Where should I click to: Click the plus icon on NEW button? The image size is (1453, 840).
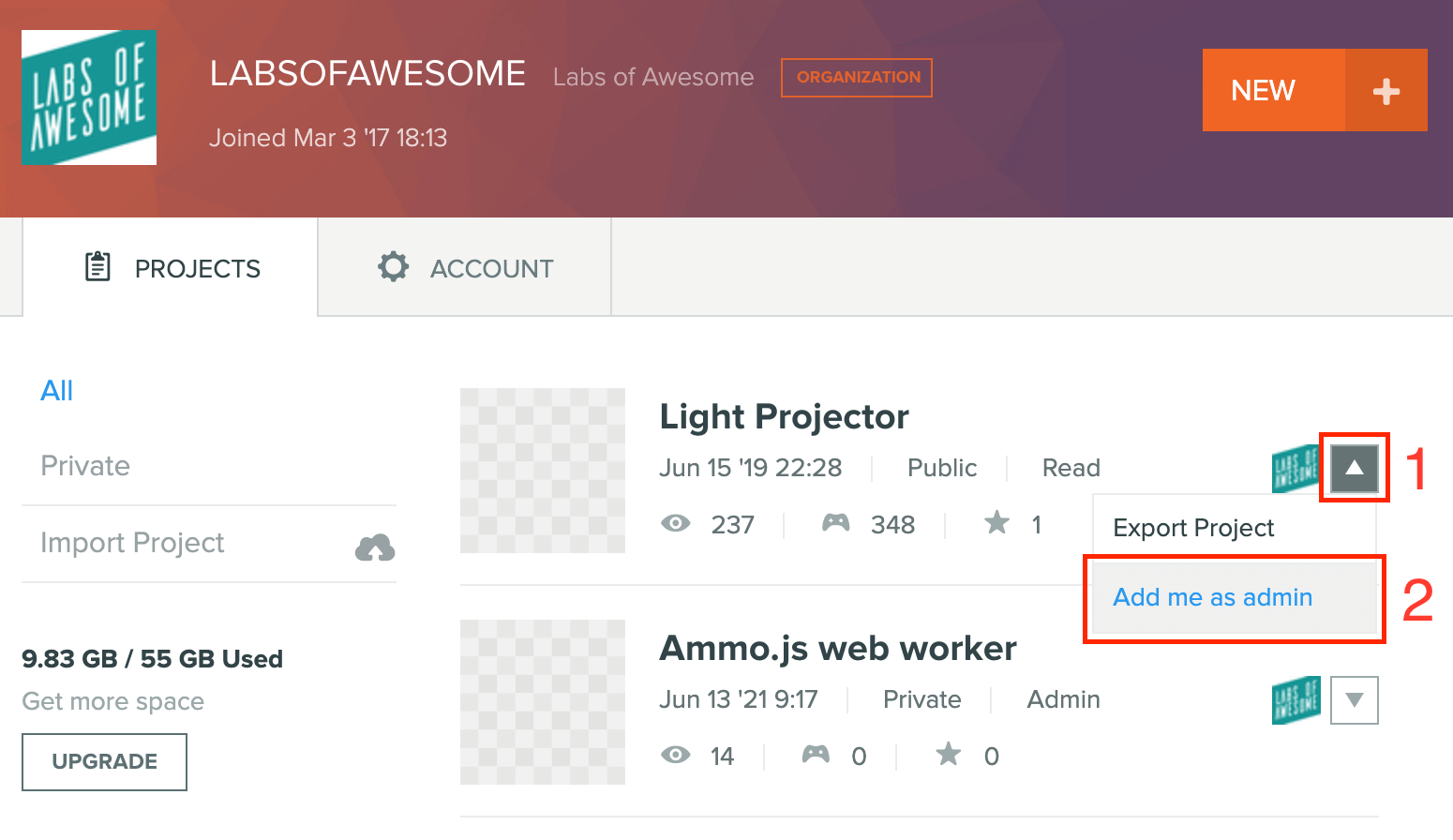(1386, 91)
